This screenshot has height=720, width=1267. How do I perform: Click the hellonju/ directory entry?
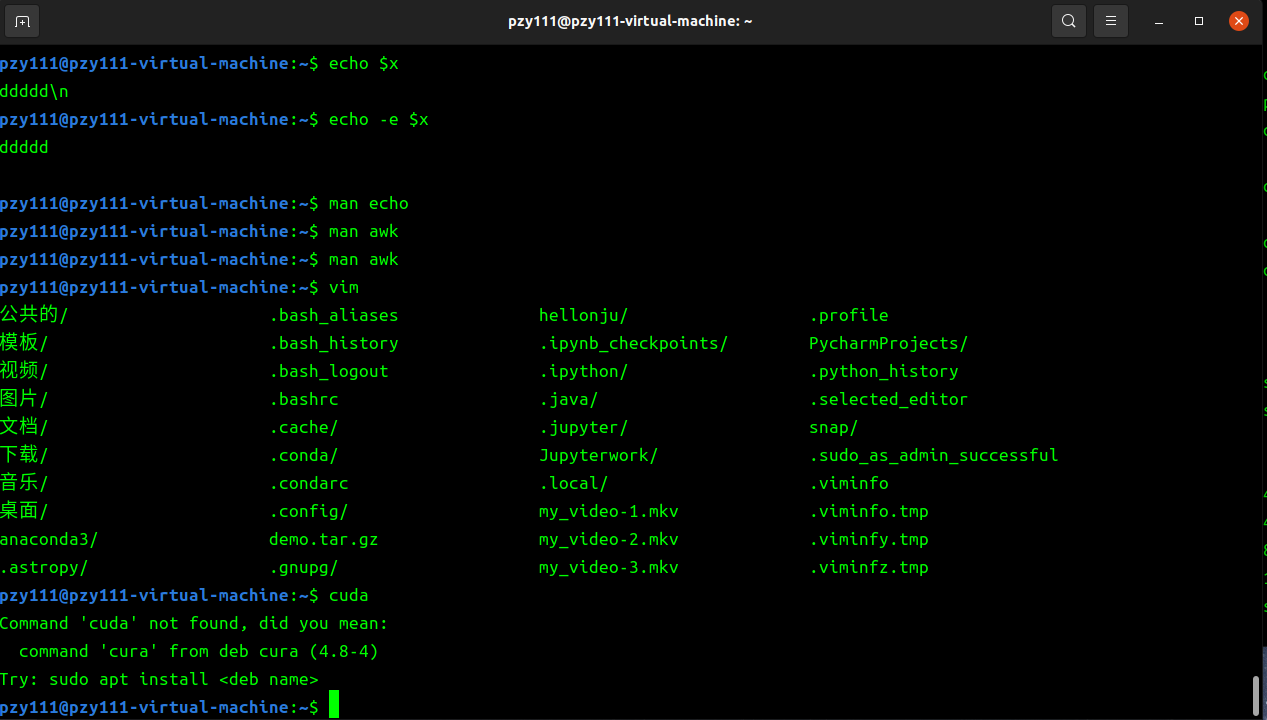(583, 315)
